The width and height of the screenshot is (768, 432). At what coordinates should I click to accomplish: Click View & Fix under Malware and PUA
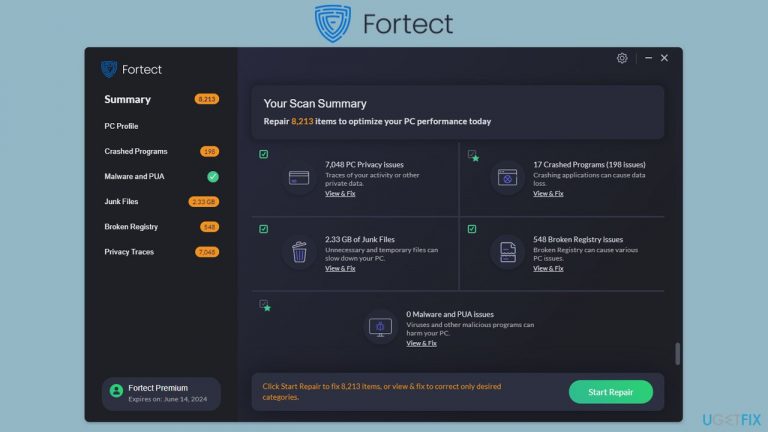pos(421,343)
